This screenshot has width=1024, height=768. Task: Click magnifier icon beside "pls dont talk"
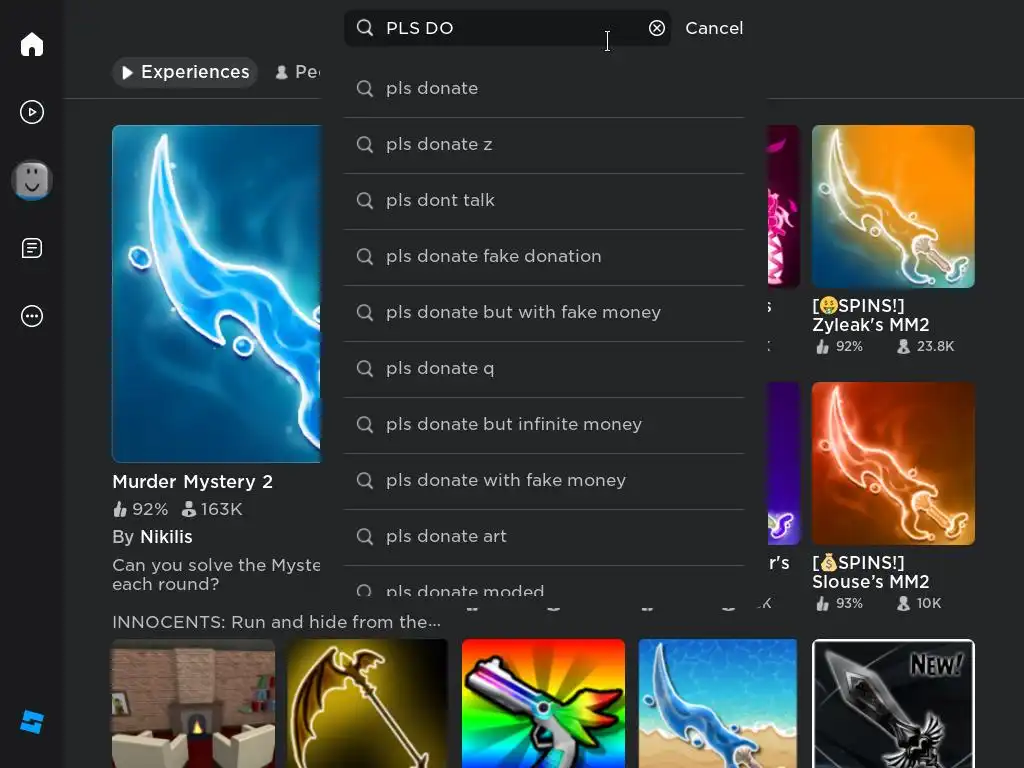pos(365,200)
